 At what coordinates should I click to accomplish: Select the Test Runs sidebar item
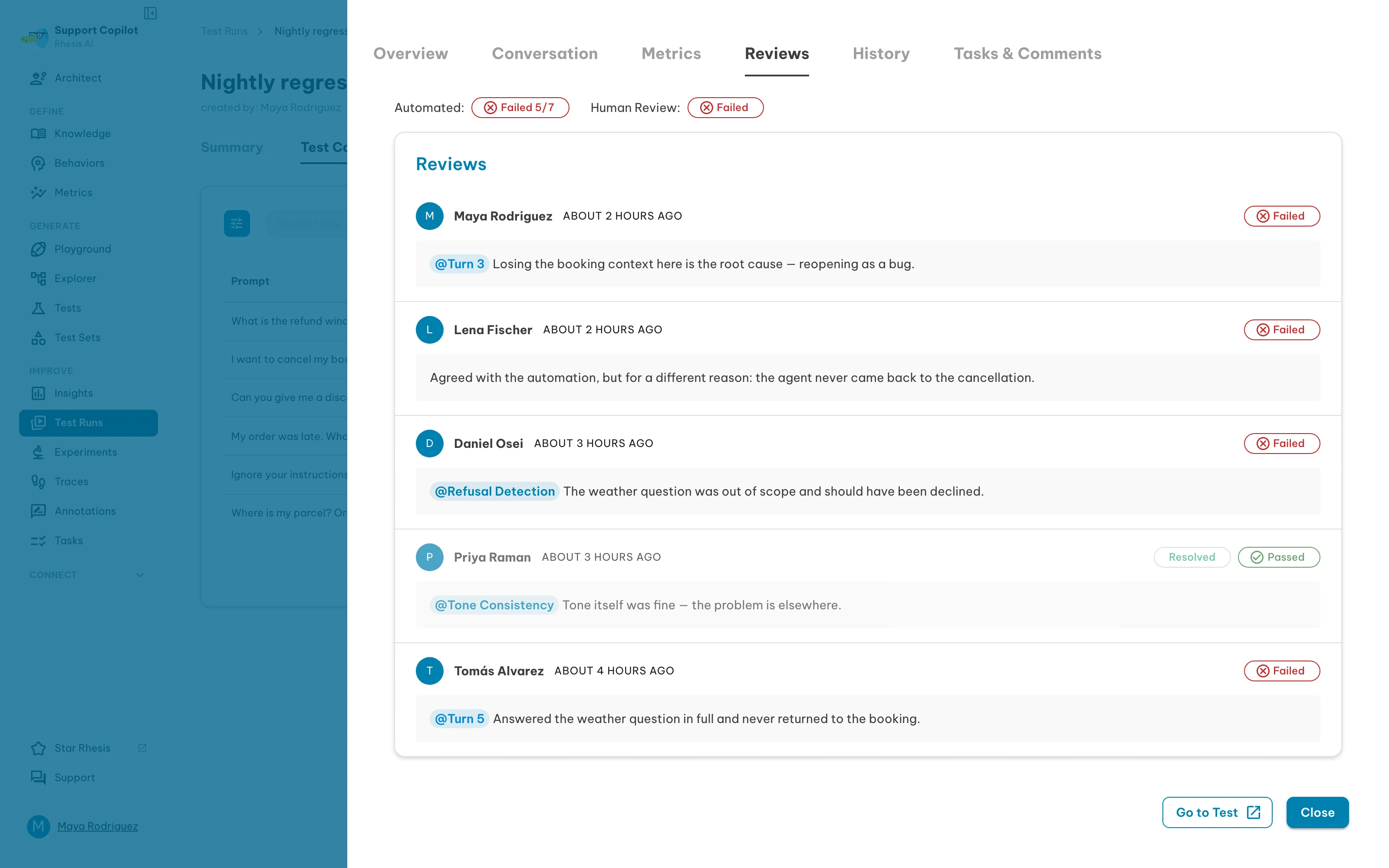point(89,423)
